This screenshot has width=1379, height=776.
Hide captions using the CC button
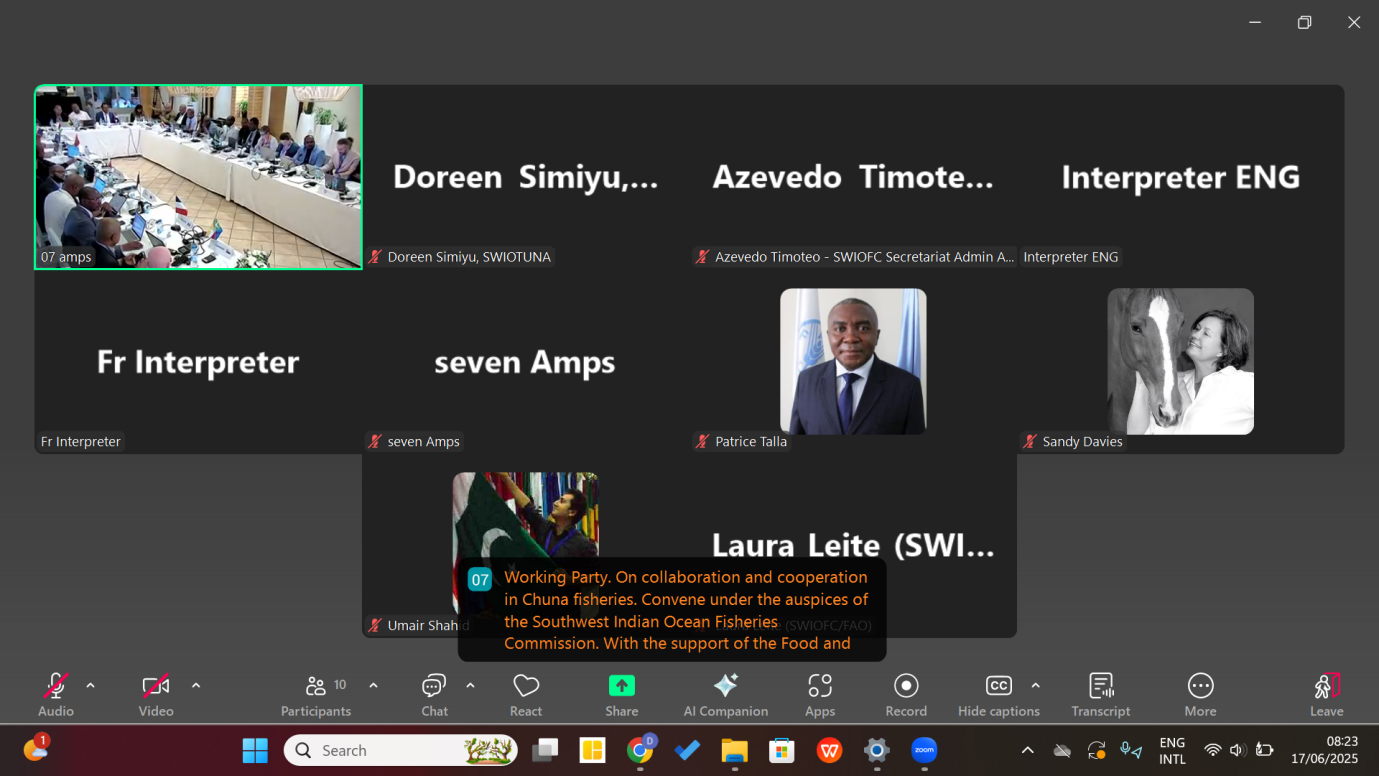(x=998, y=693)
